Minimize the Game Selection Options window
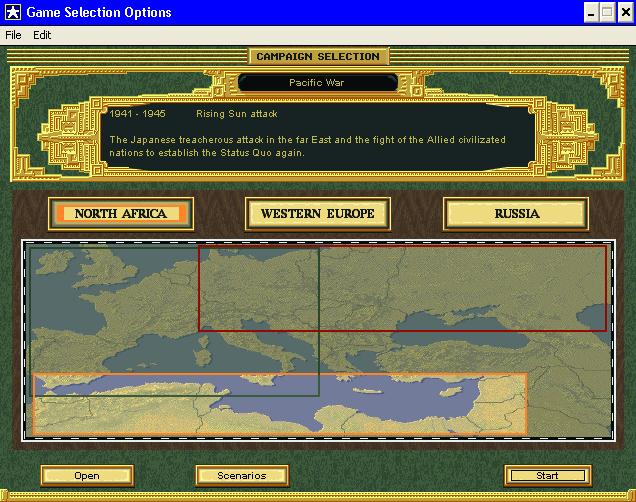 pos(591,13)
